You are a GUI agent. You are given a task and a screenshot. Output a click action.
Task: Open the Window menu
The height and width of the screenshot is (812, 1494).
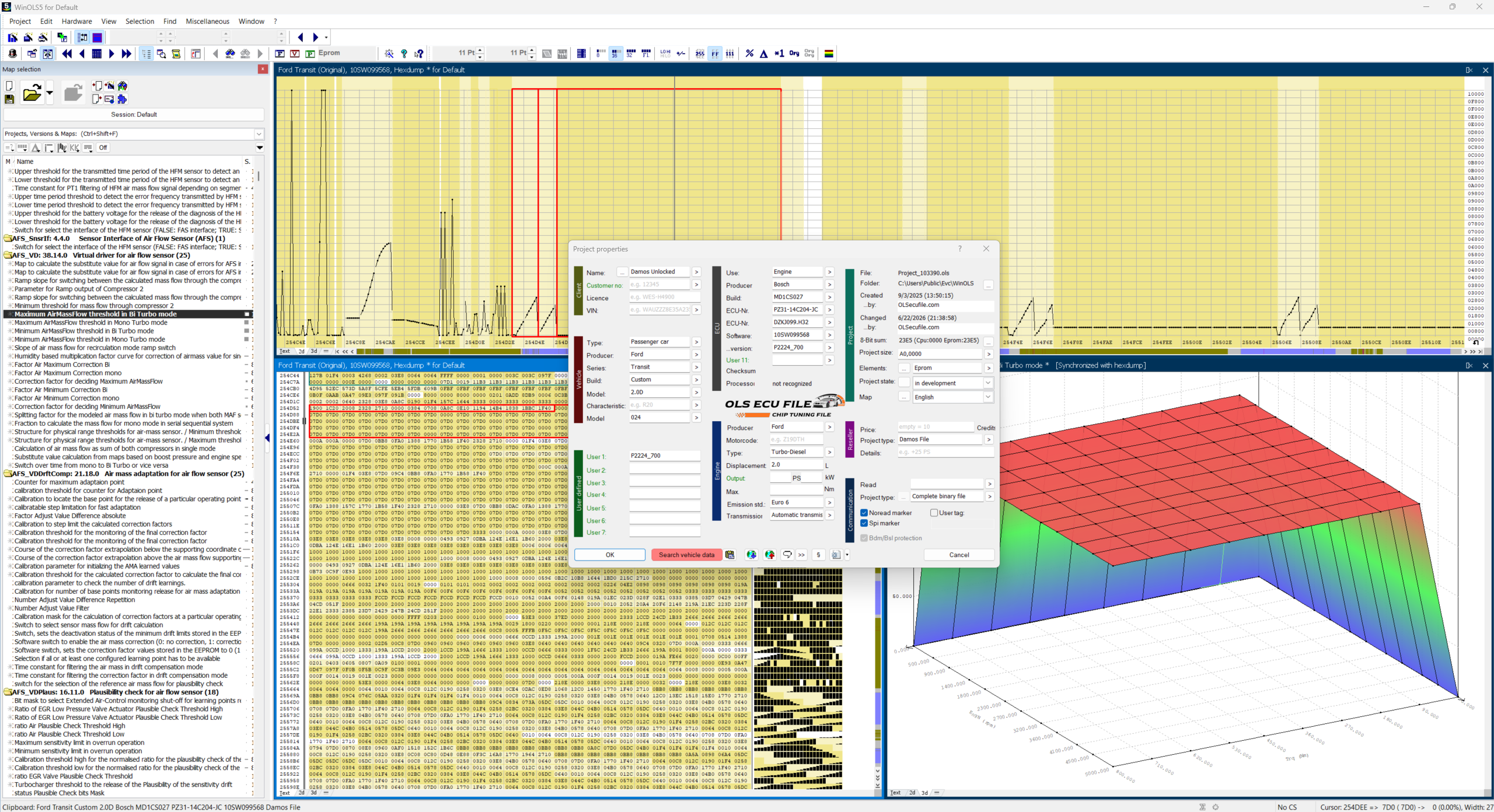tap(252, 22)
